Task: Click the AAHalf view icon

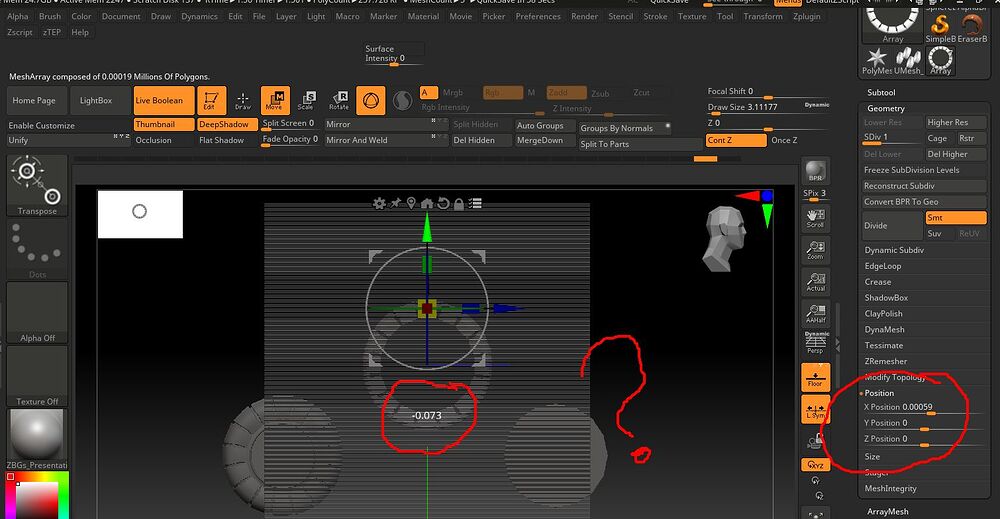Action: pyautogui.click(x=815, y=313)
